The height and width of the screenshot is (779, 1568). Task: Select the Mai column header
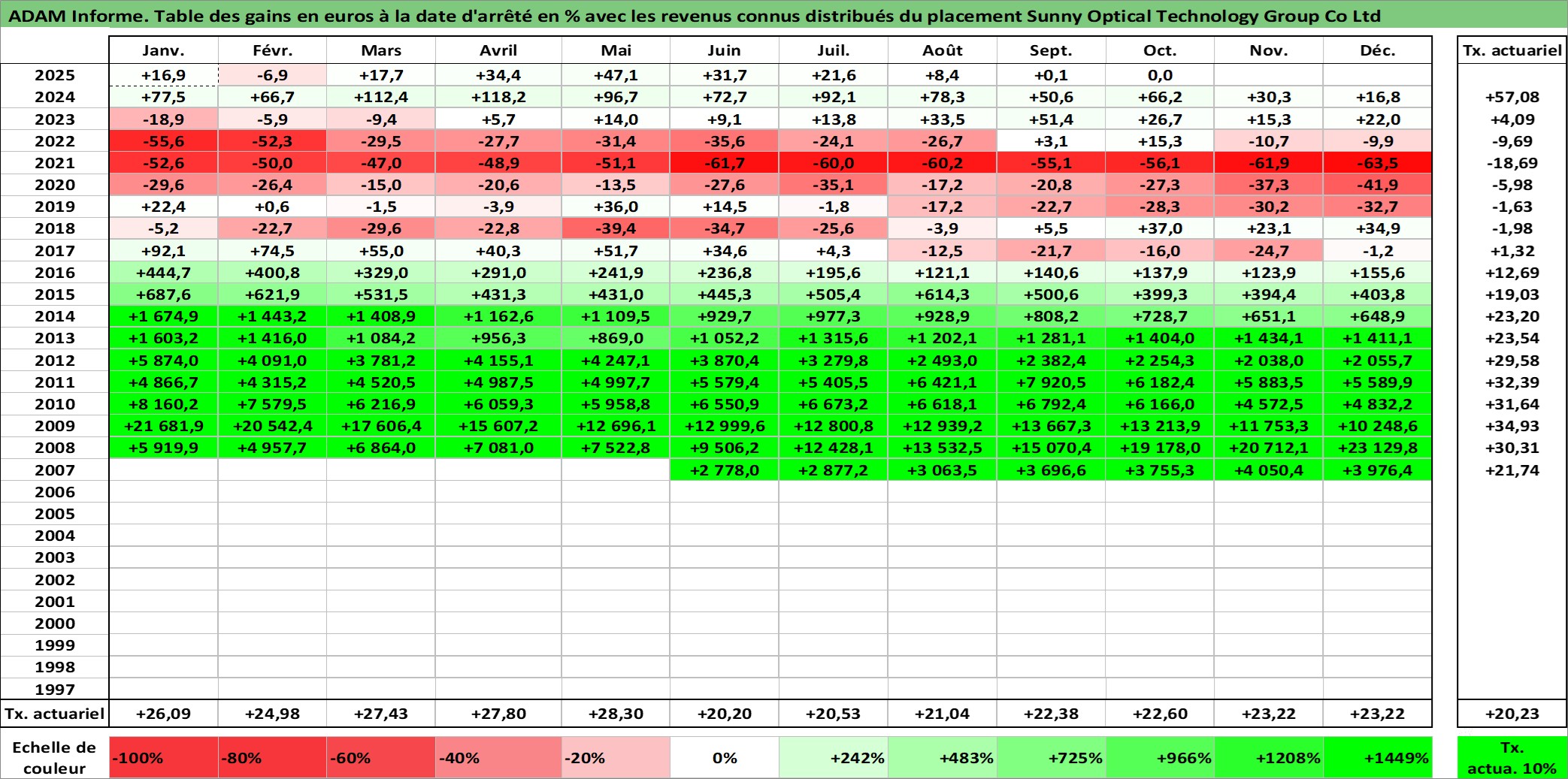616,50
